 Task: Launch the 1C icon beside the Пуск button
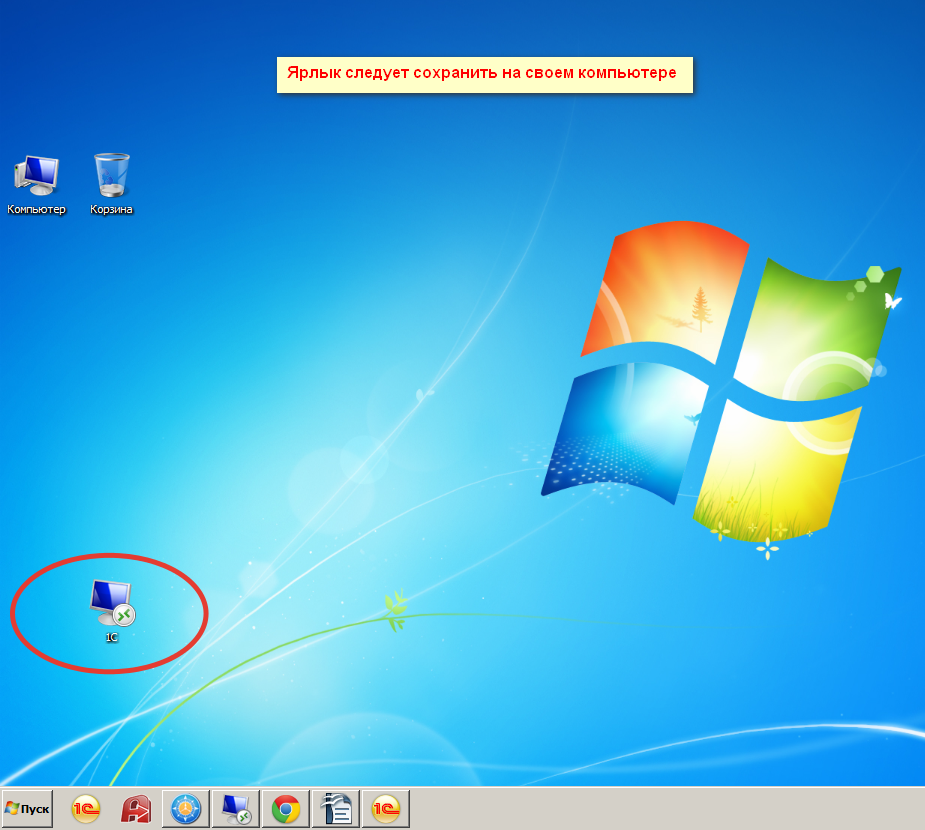point(86,809)
